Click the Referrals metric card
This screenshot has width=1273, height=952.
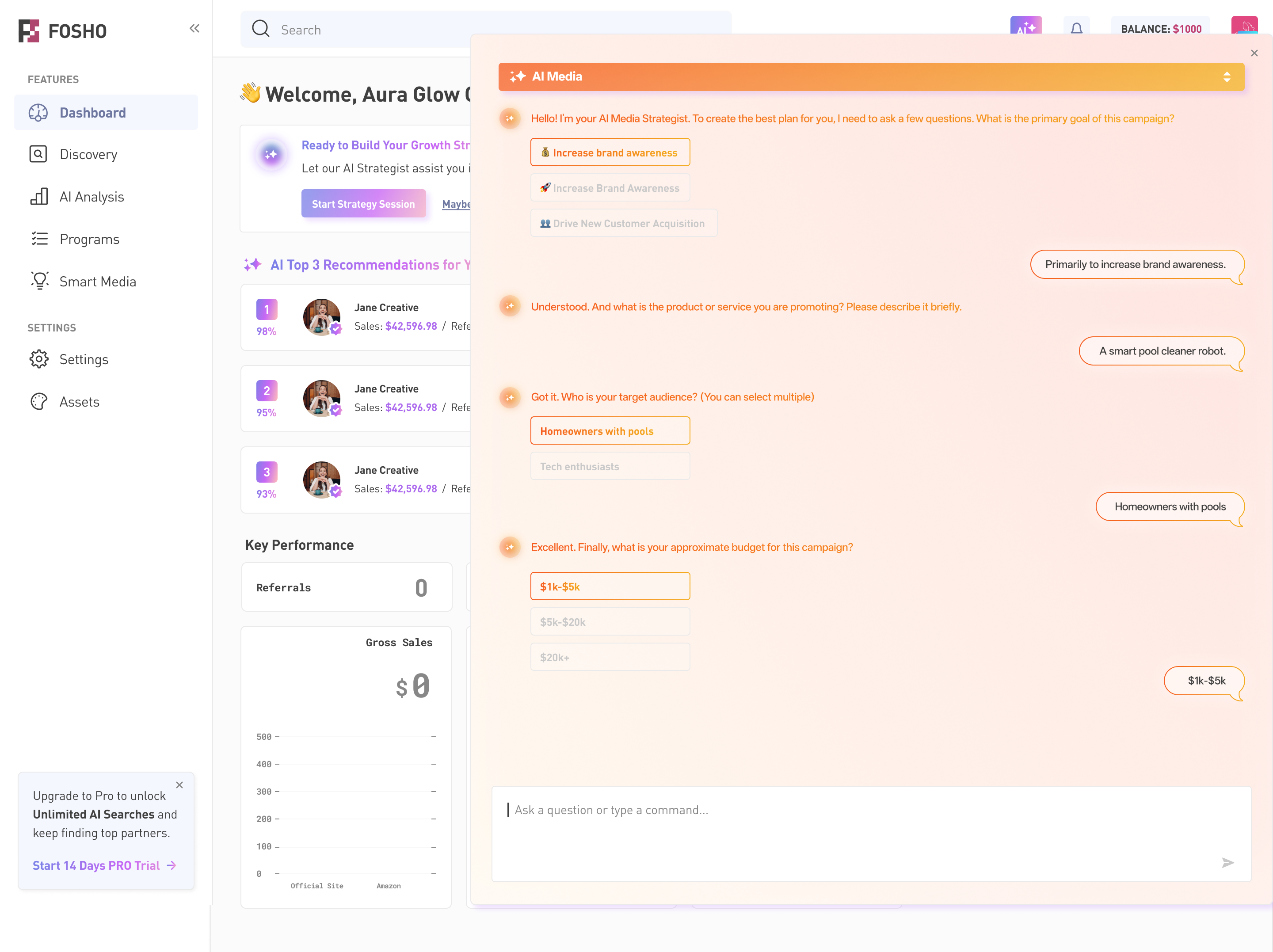(x=347, y=587)
